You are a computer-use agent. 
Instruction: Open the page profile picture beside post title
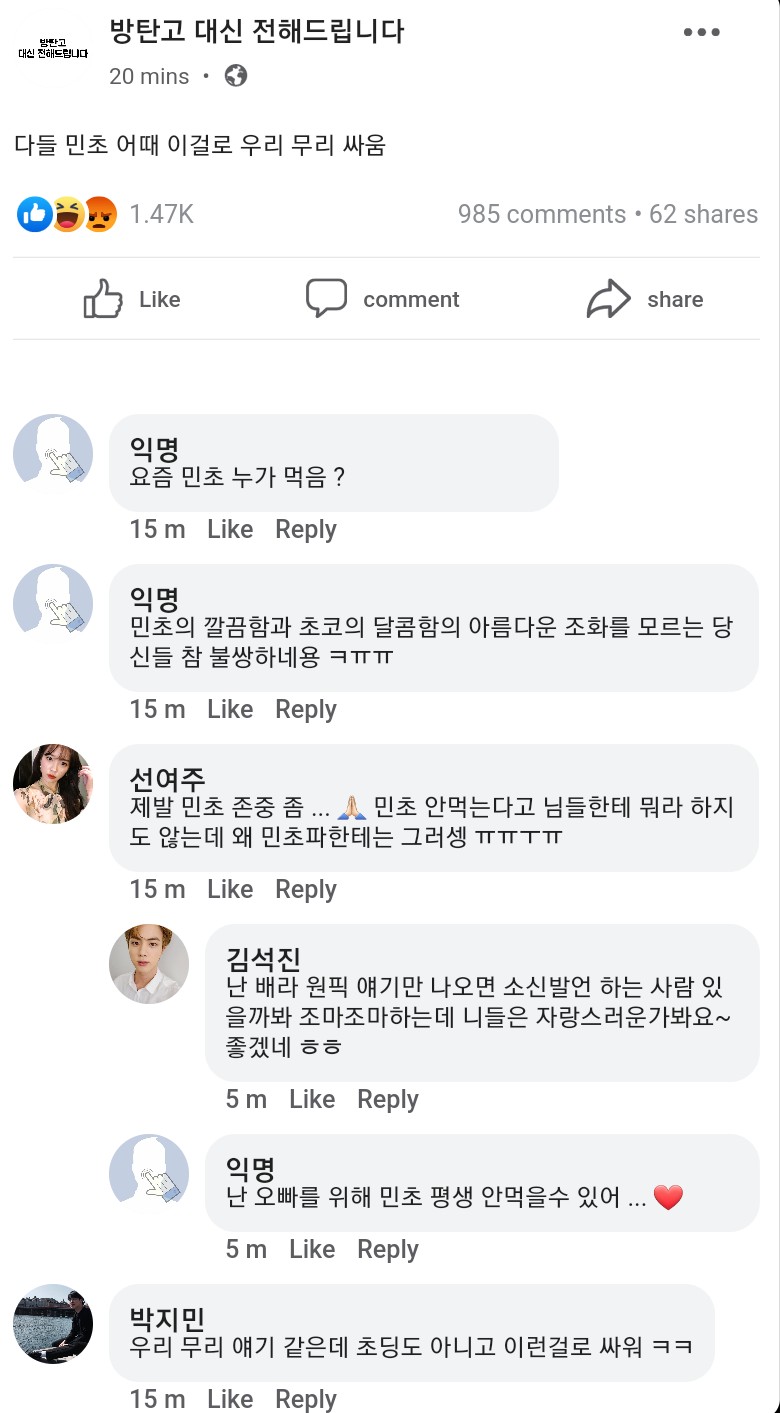[52, 48]
